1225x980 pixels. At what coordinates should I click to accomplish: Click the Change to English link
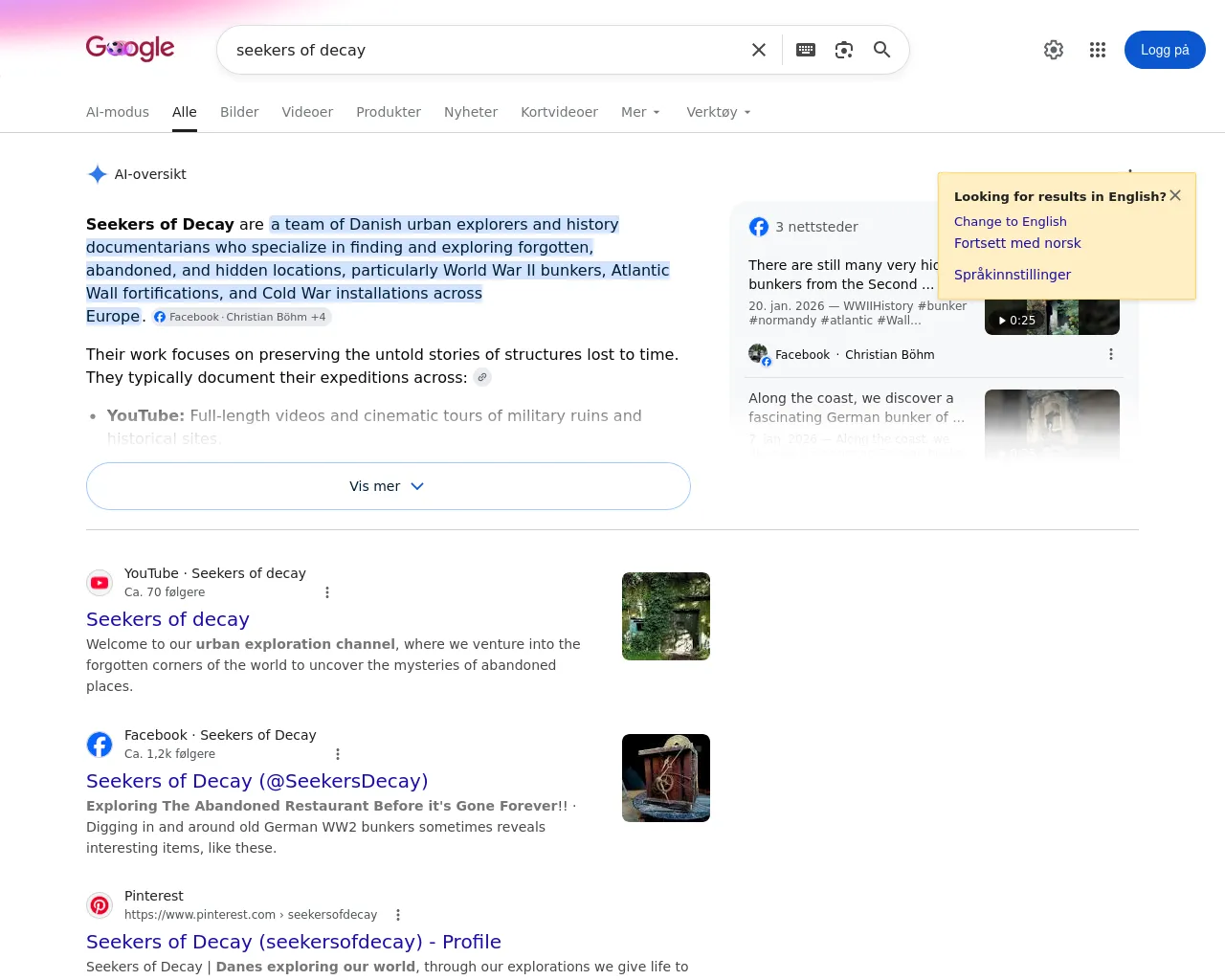click(x=1011, y=221)
